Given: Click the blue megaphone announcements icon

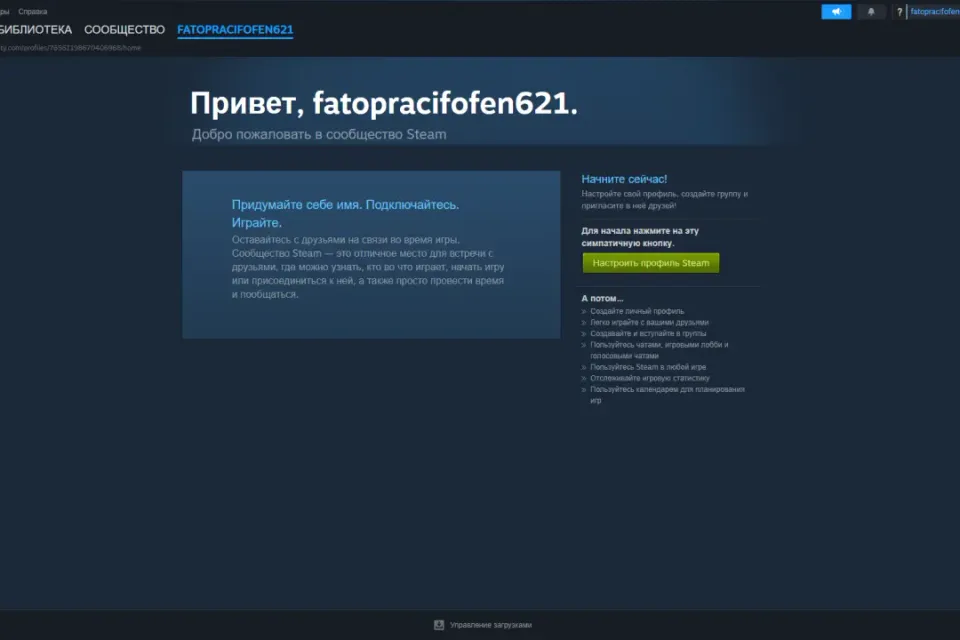Looking at the screenshot, I should (836, 12).
